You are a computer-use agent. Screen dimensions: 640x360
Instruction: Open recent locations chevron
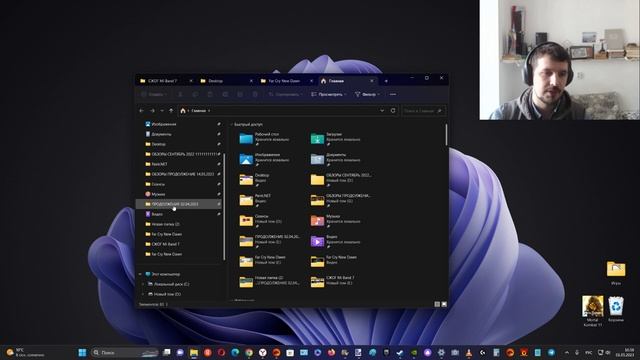point(162,111)
